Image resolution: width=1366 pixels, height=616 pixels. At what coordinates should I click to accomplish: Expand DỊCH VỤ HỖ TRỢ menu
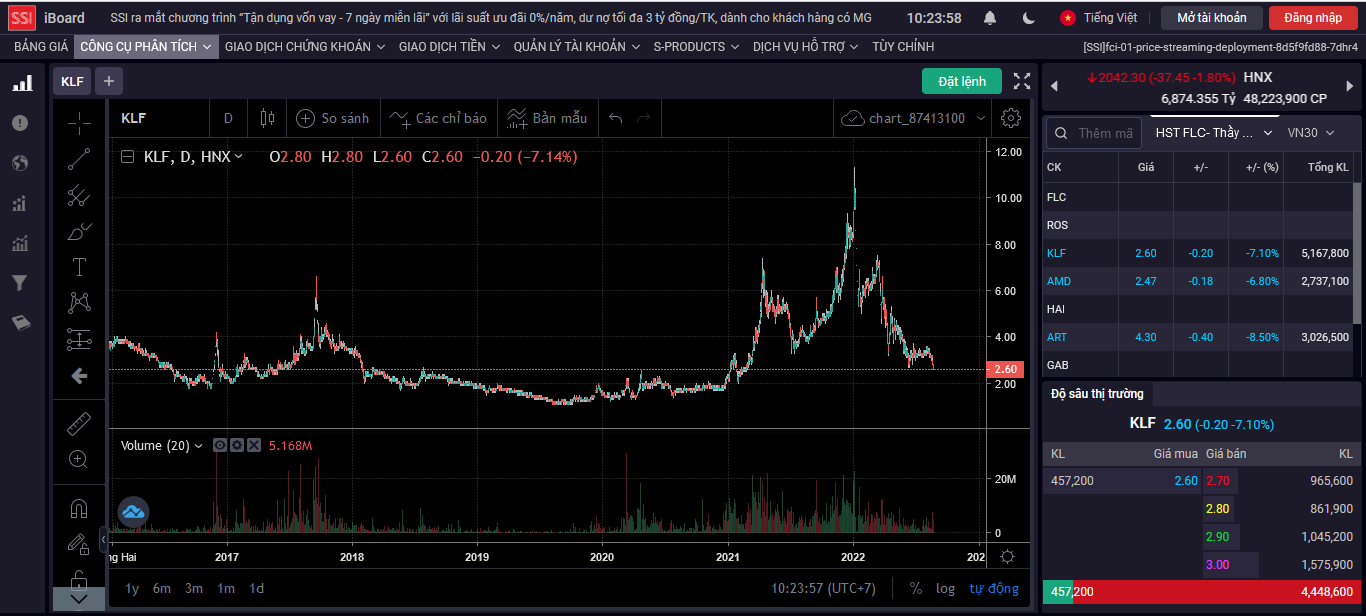pos(806,47)
